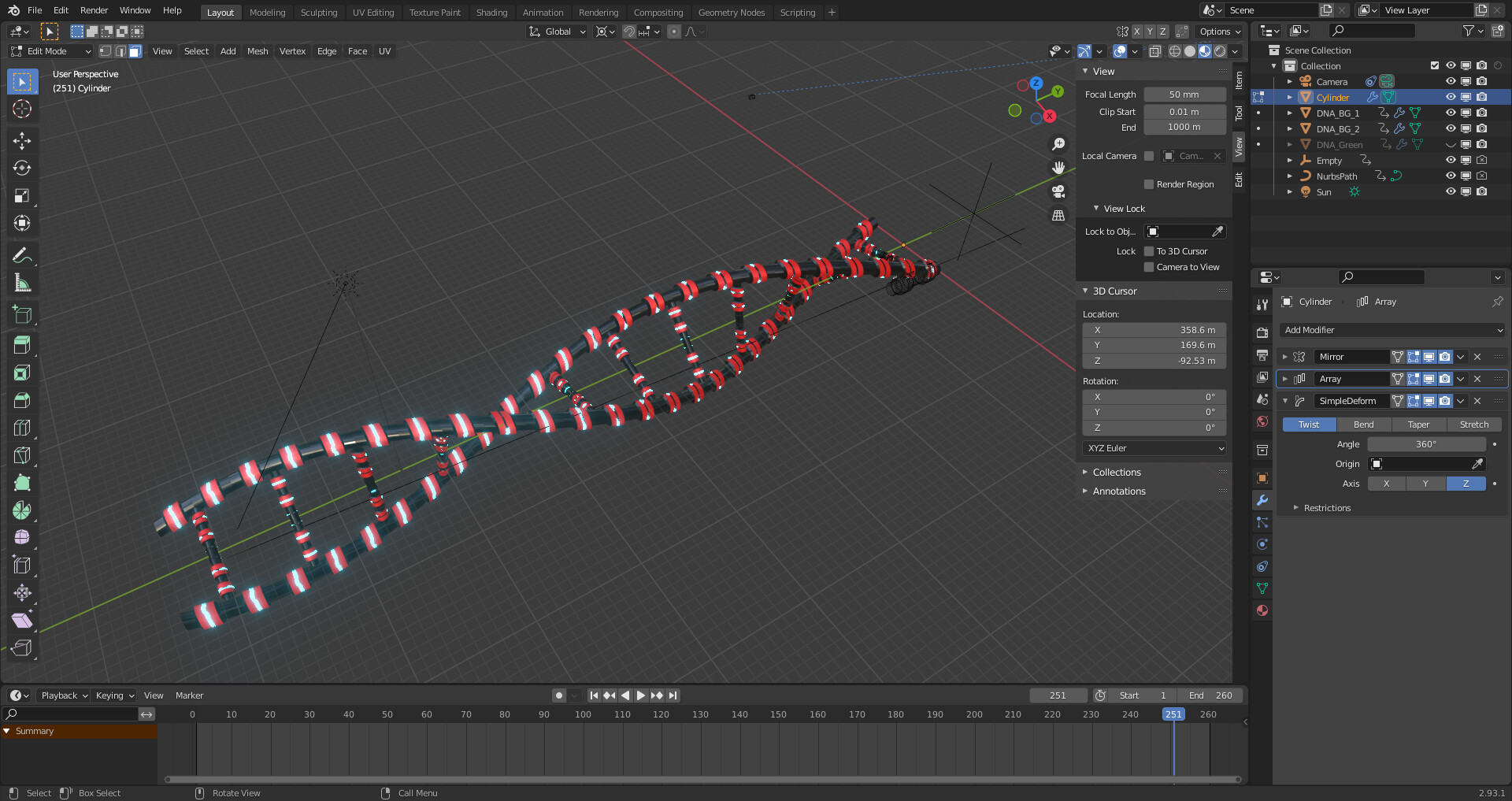Select the 3D Cursor tool
1512x801 pixels.
tap(22, 109)
